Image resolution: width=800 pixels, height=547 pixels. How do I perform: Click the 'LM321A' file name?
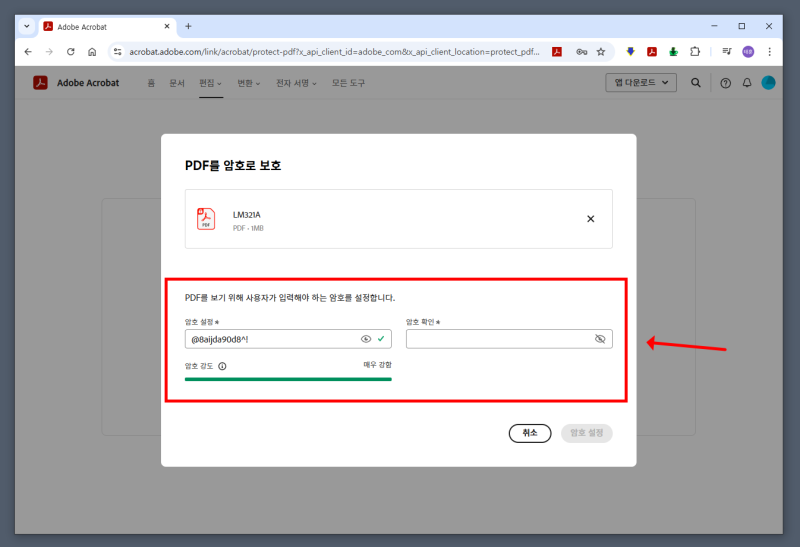247,215
